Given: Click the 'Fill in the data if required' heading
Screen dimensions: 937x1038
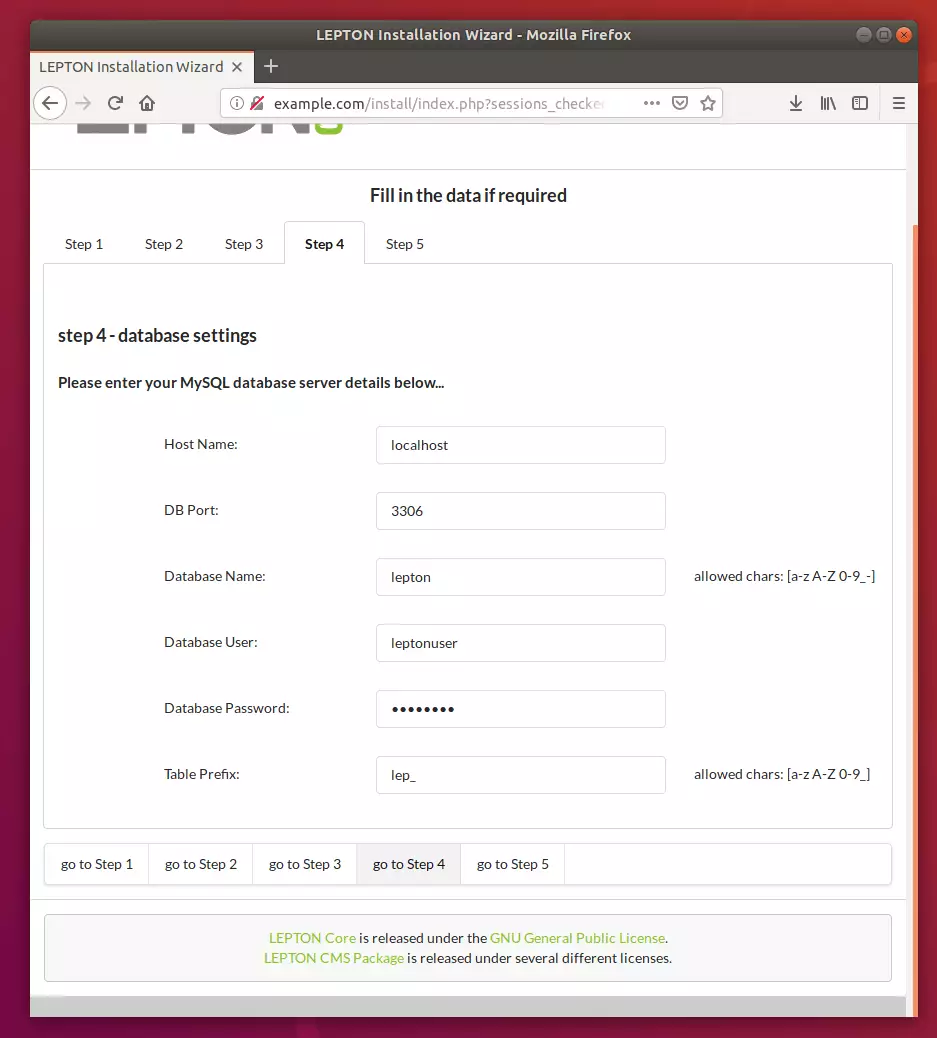Looking at the screenshot, I should [468, 195].
